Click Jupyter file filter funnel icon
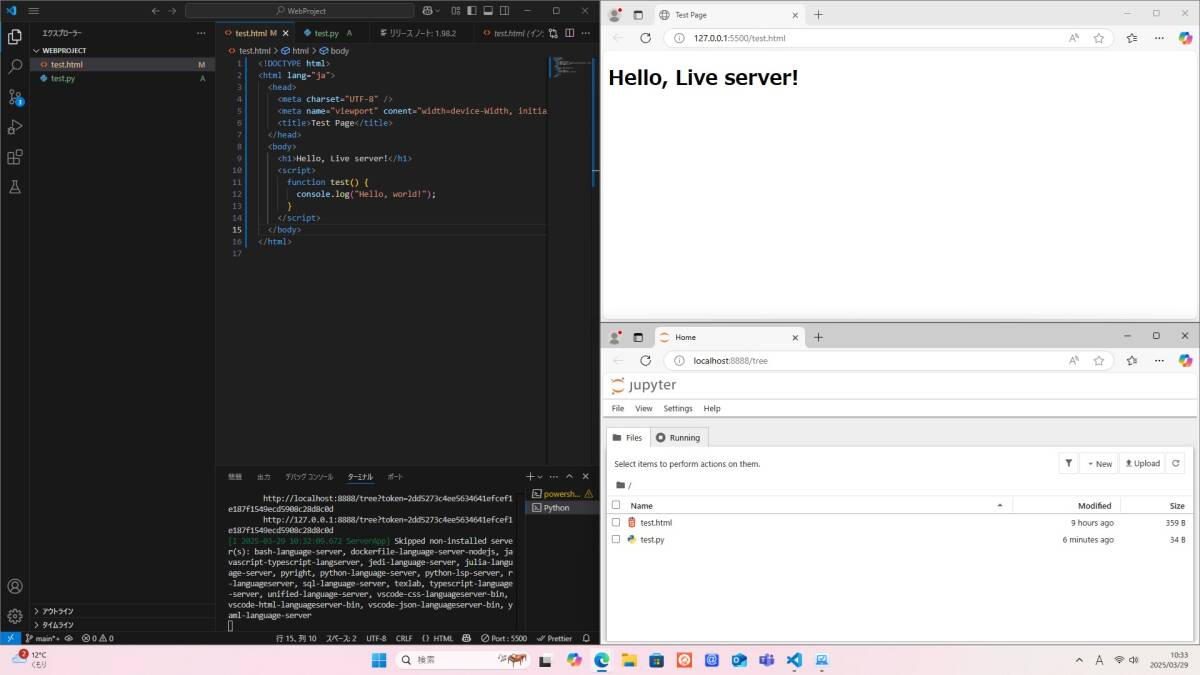This screenshot has height=675, width=1200. pos(1069,463)
